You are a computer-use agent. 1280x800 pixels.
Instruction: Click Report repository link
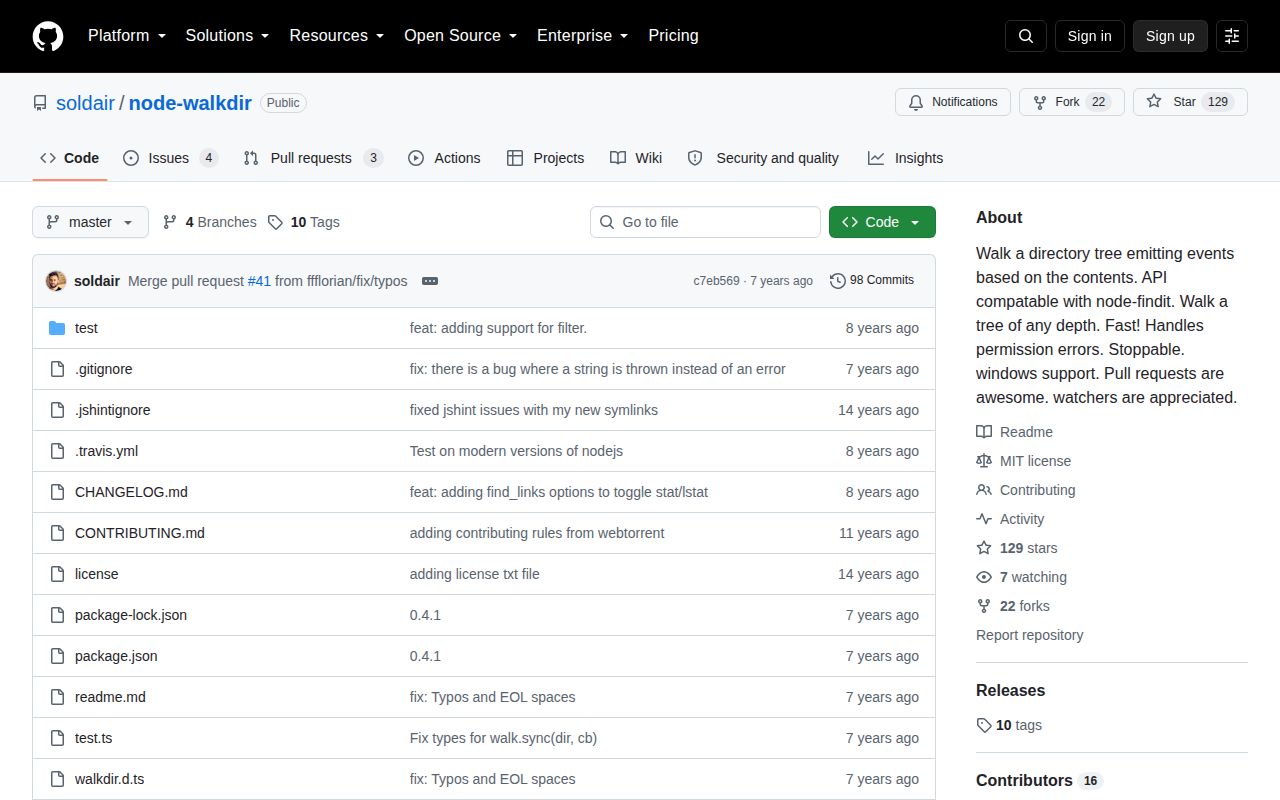pyautogui.click(x=1029, y=635)
